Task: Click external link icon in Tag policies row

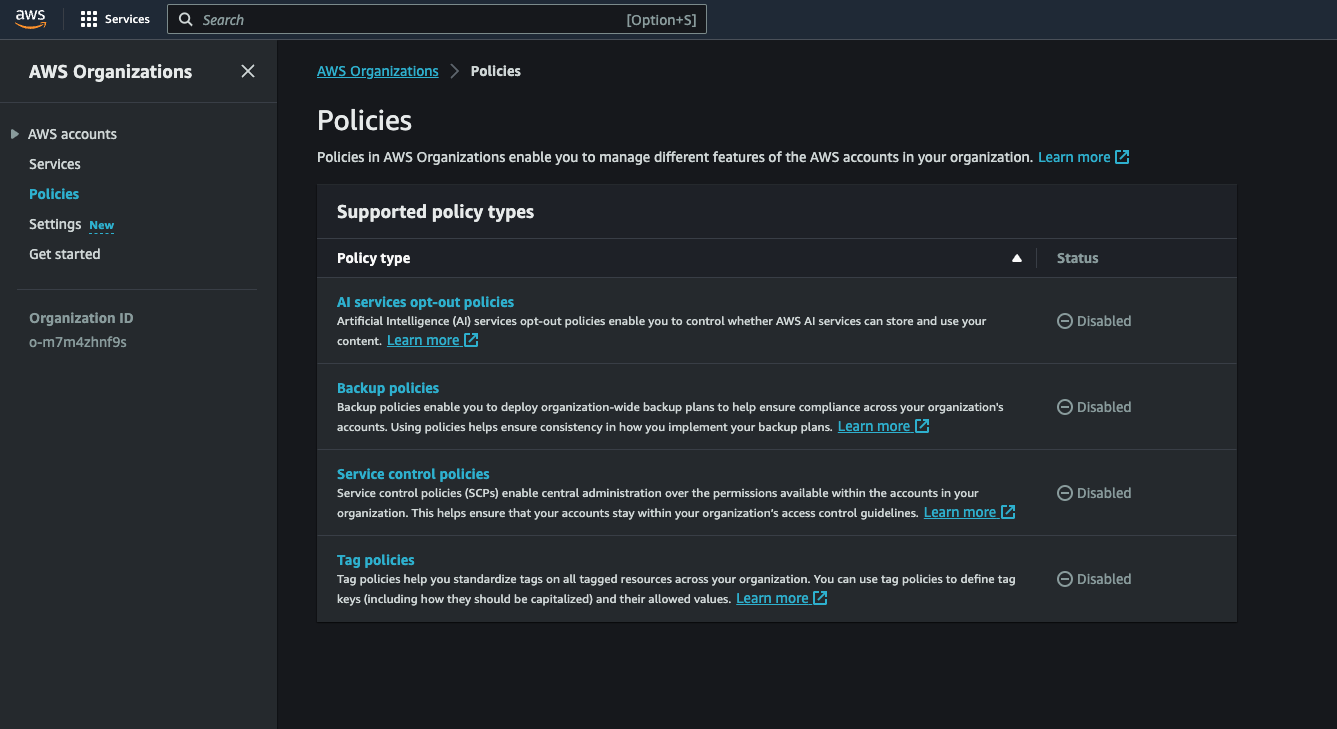Action: (x=820, y=598)
